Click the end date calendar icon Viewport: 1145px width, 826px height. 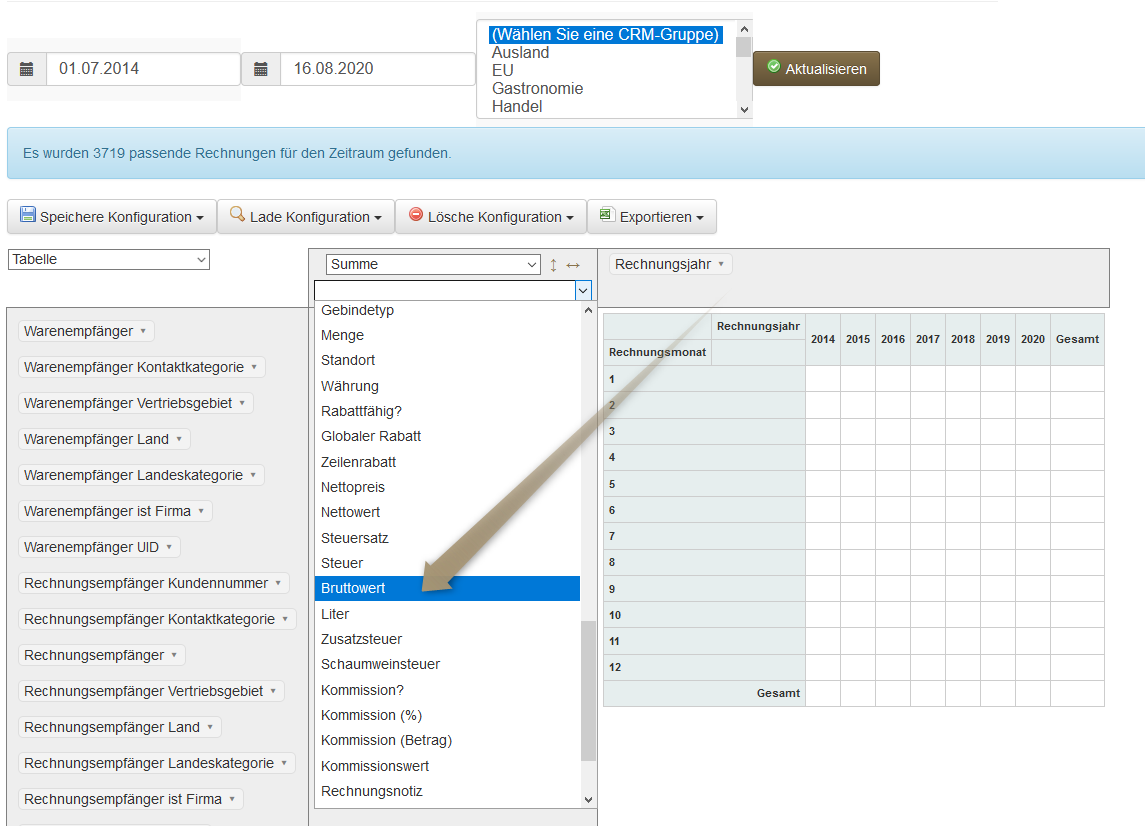(261, 69)
